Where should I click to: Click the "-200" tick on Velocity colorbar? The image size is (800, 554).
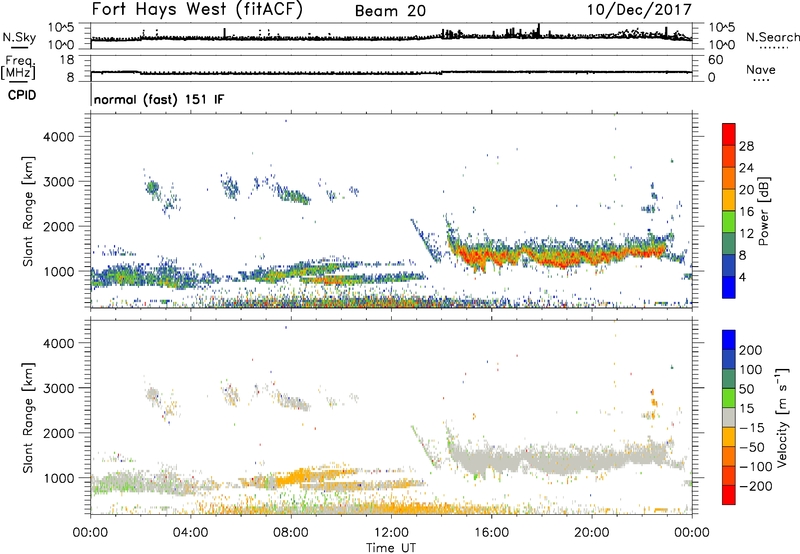pos(755,486)
